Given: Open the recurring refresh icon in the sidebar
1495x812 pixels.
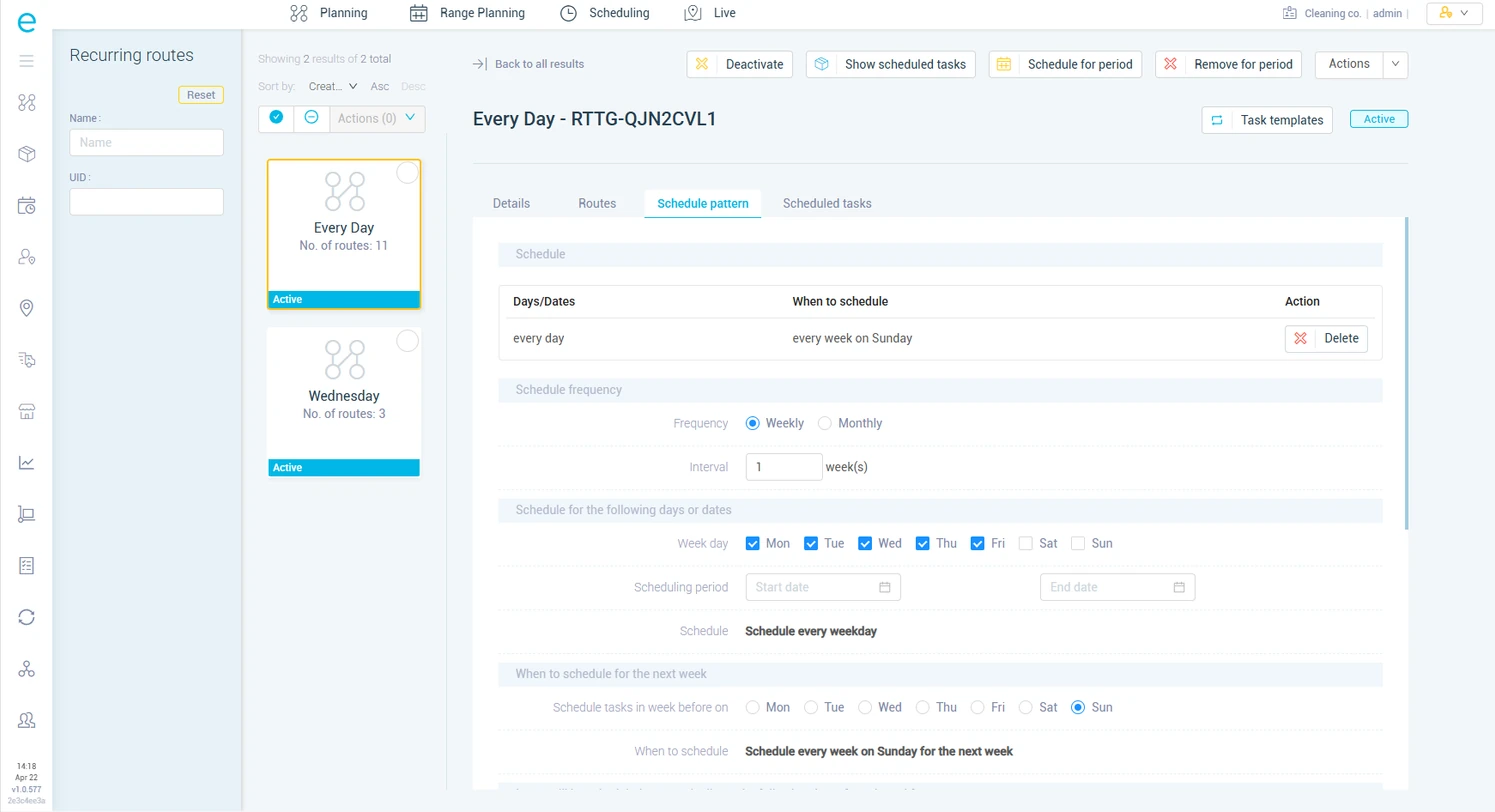Looking at the screenshot, I should (27, 617).
